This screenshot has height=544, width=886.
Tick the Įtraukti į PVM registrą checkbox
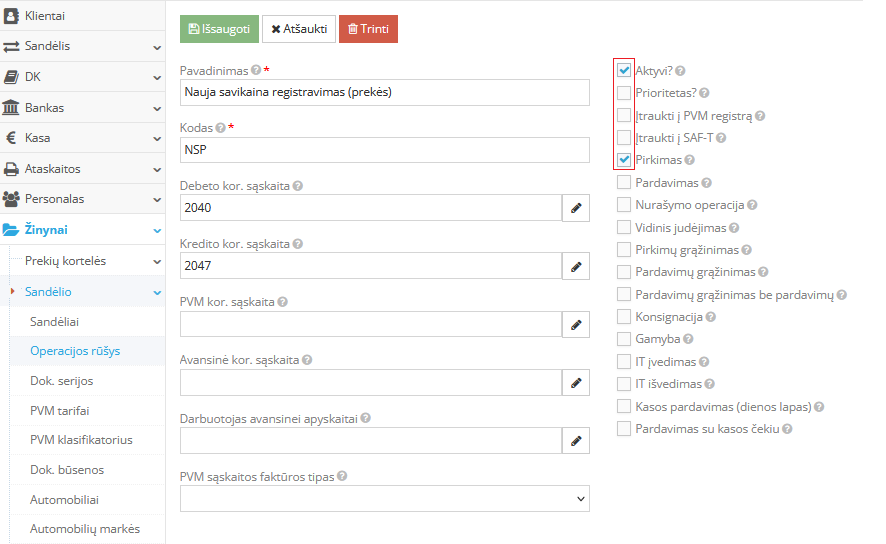click(624, 116)
